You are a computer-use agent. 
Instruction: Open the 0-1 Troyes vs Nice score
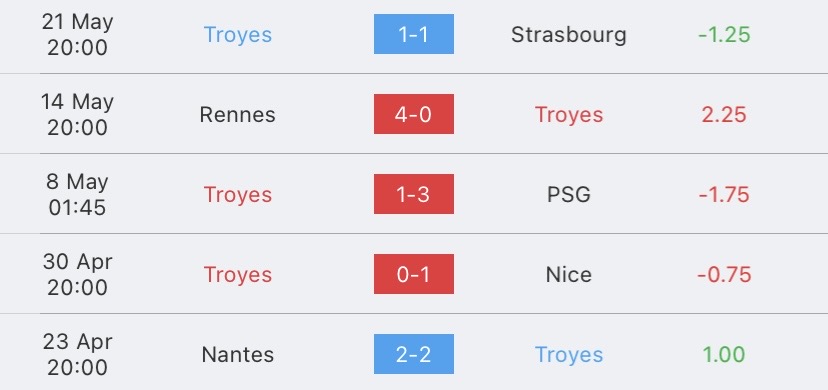pos(413,274)
